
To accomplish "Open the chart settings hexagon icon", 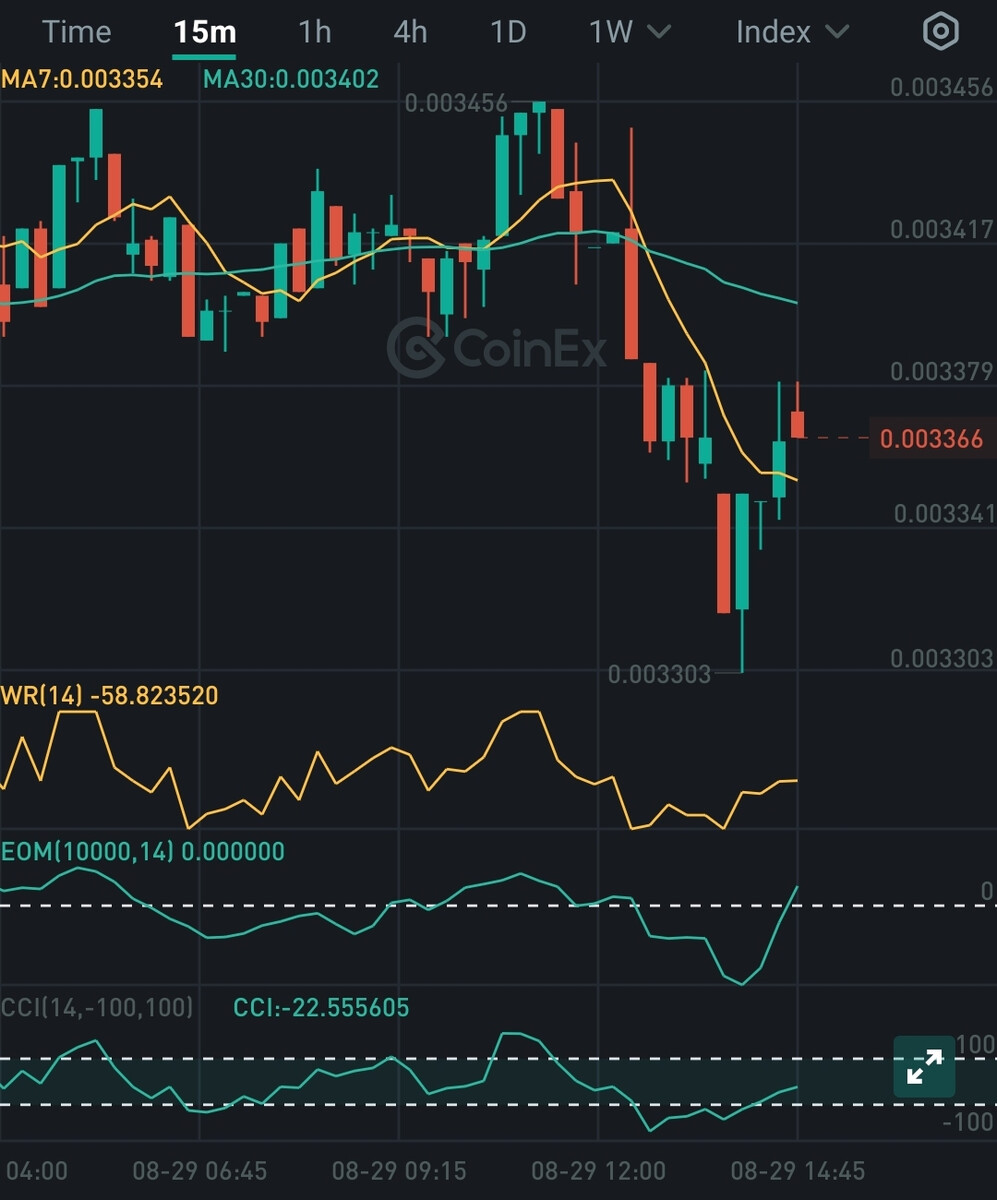I will 940,32.
